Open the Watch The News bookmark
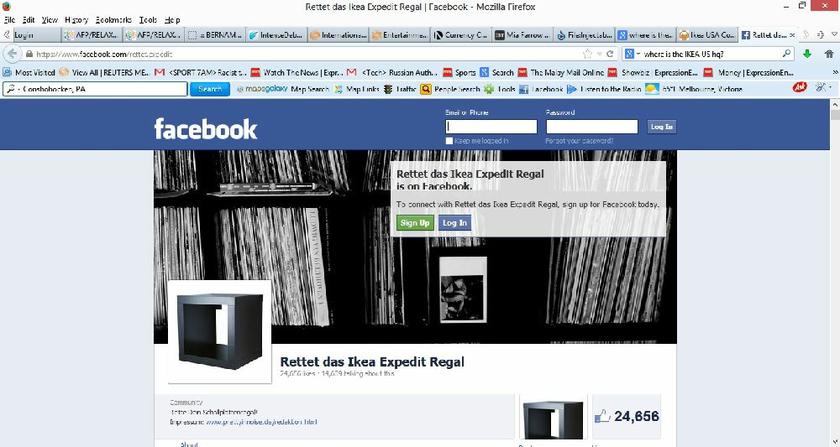 point(296,72)
